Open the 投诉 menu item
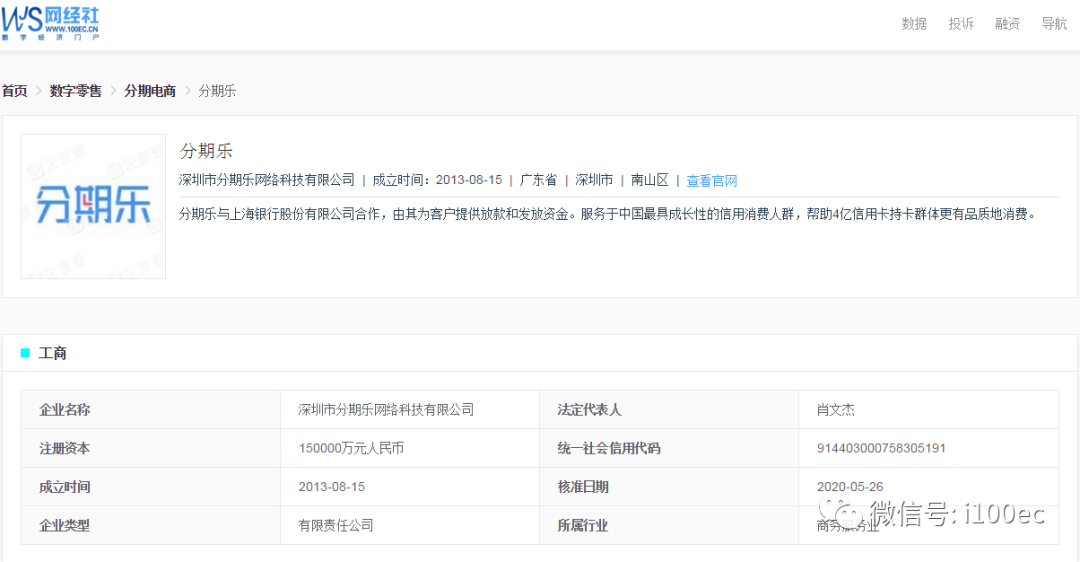Screen dimensions: 1080x562 click(961, 24)
